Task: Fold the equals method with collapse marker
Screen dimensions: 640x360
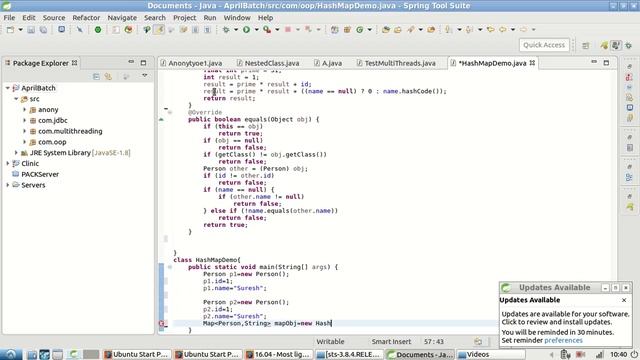Action: (170, 112)
